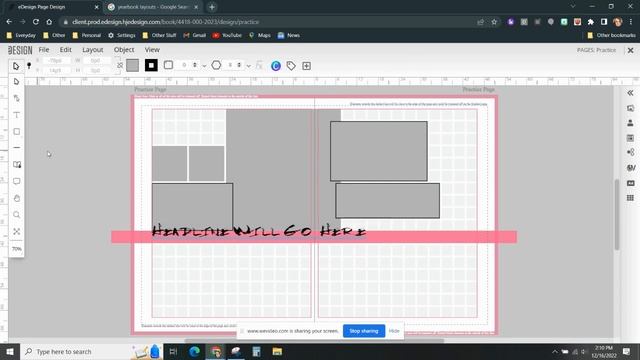Select the headline text 'Headline Will Go Here'

[259, 231]
